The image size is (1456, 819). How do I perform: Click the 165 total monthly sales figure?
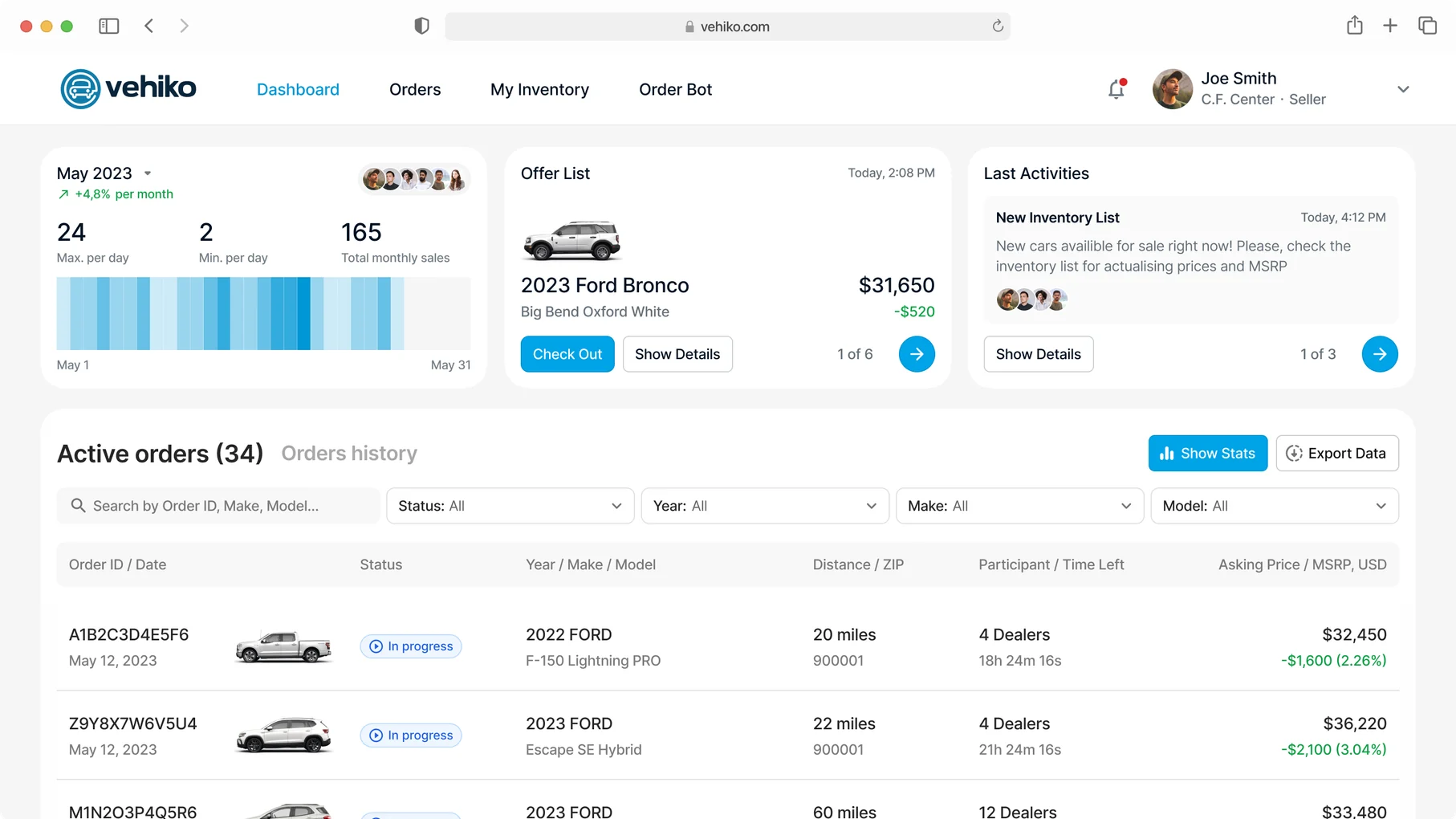[x=361, y=233]
